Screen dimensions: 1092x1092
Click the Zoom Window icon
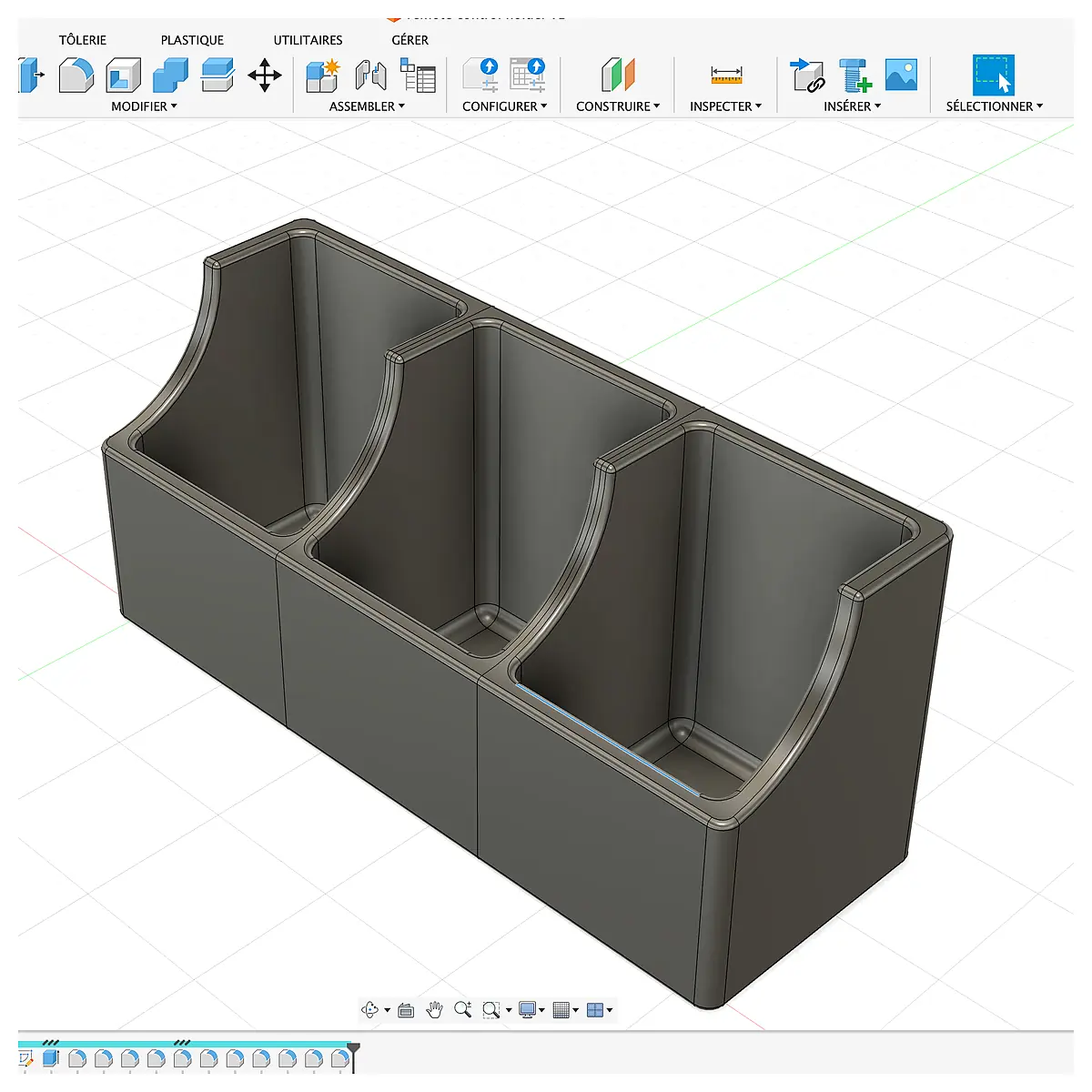point(491,1009)
